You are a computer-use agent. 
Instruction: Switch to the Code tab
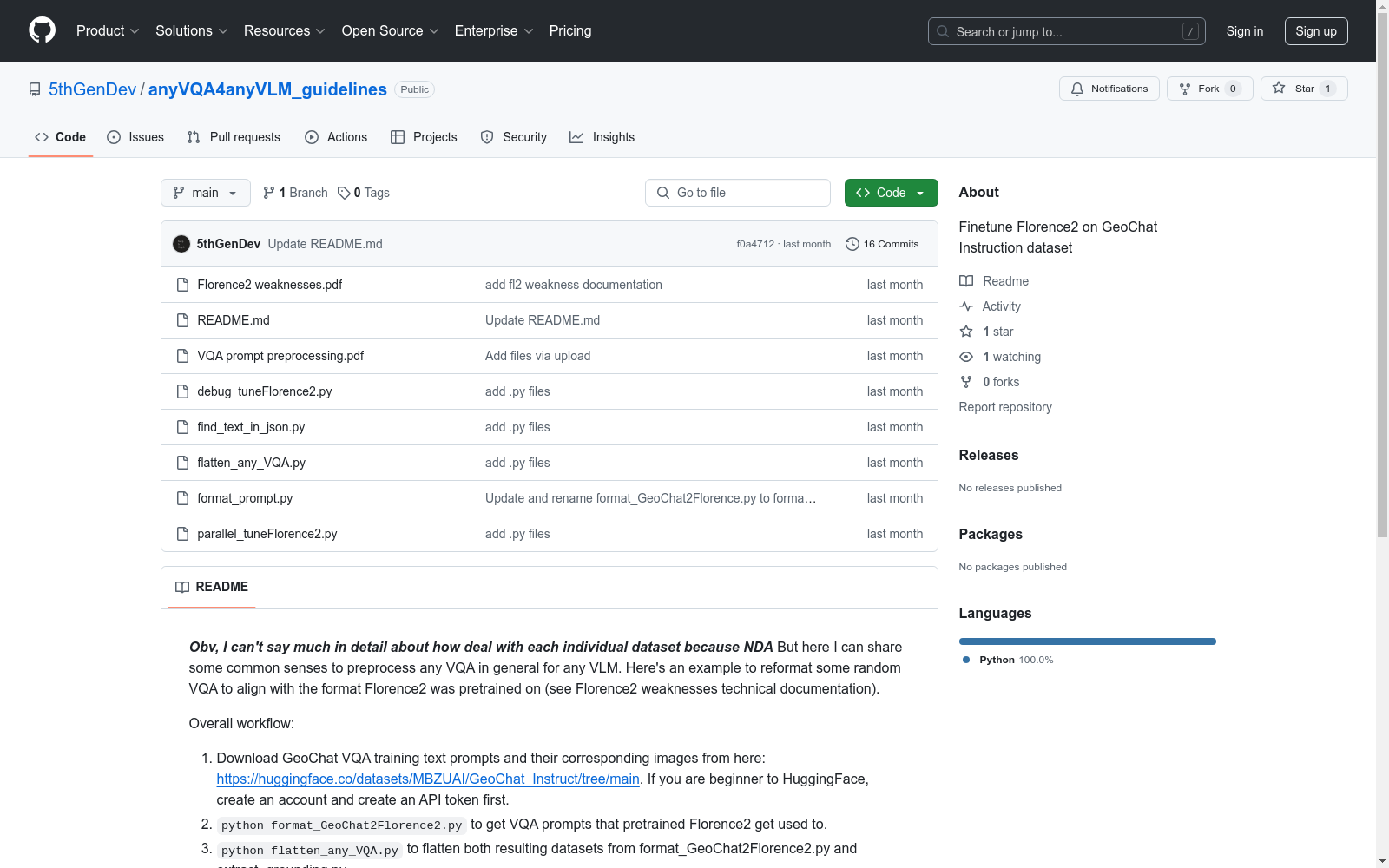click(61, 137)
